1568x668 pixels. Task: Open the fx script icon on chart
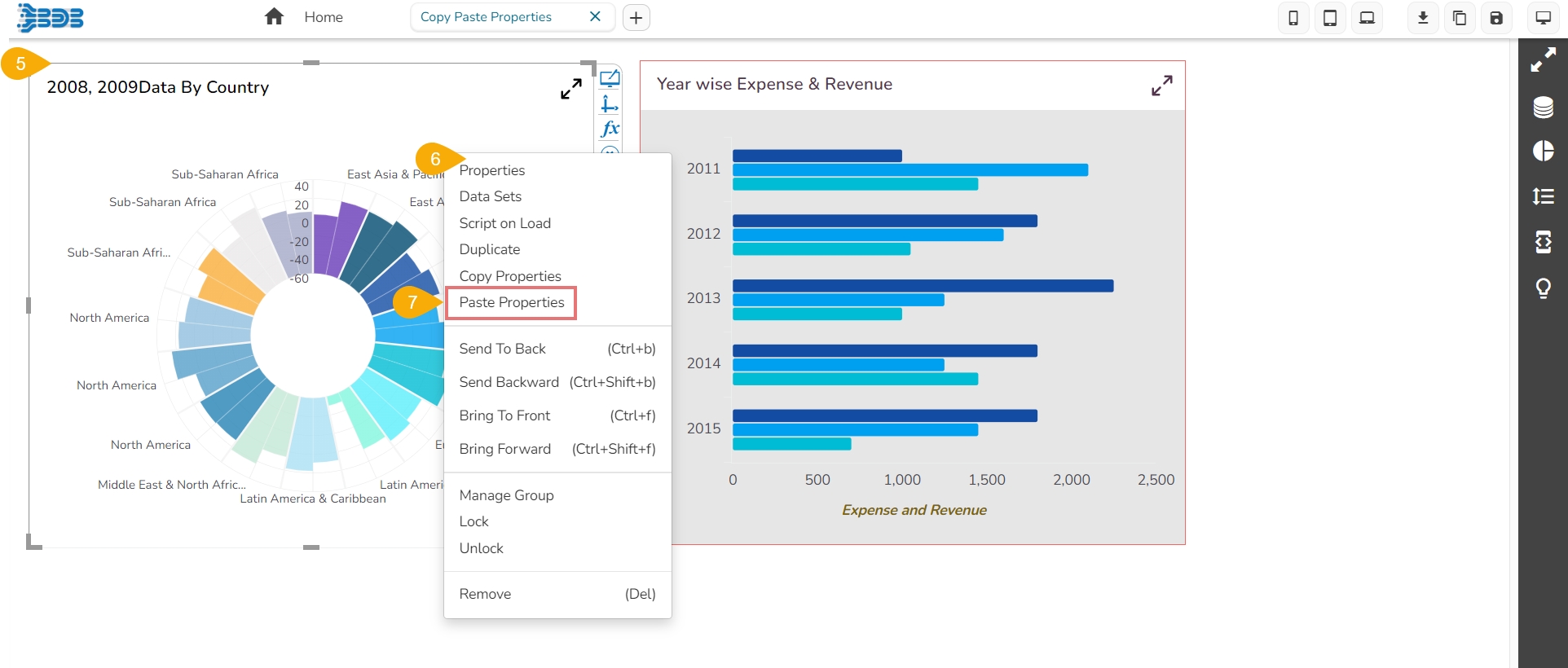(x=610, y=129)
